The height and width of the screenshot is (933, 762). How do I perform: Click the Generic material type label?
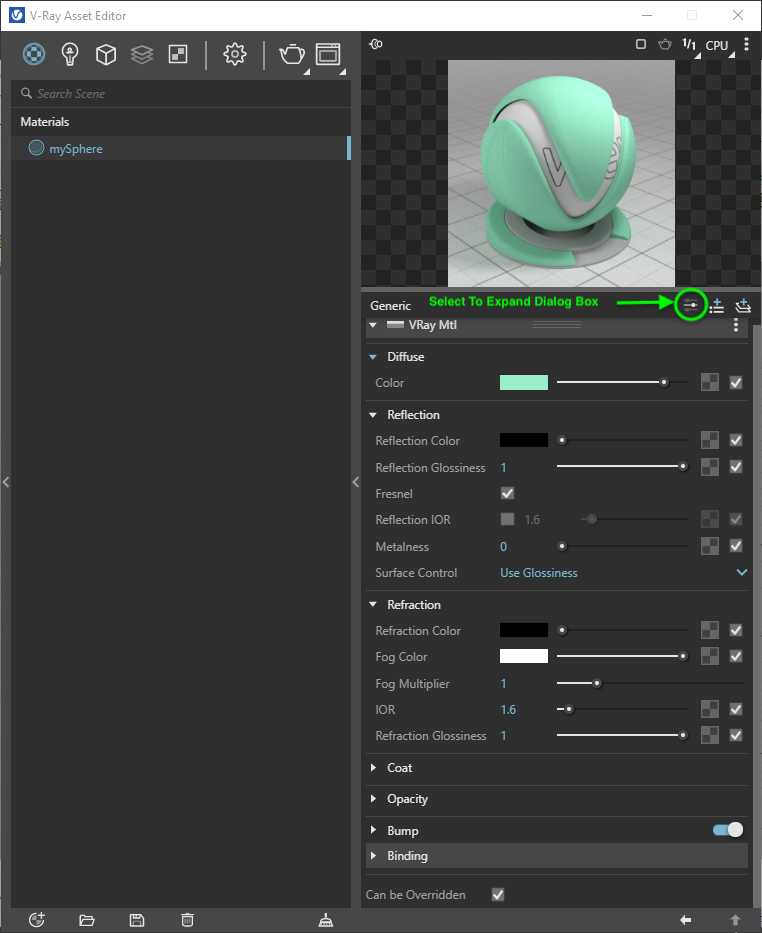pyautogui.click(x=390, y=306)
